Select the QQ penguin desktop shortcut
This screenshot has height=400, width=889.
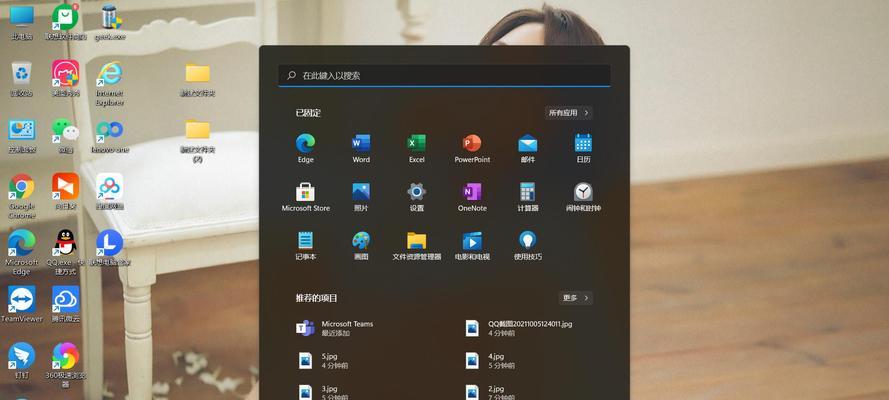tap(66, 252)
